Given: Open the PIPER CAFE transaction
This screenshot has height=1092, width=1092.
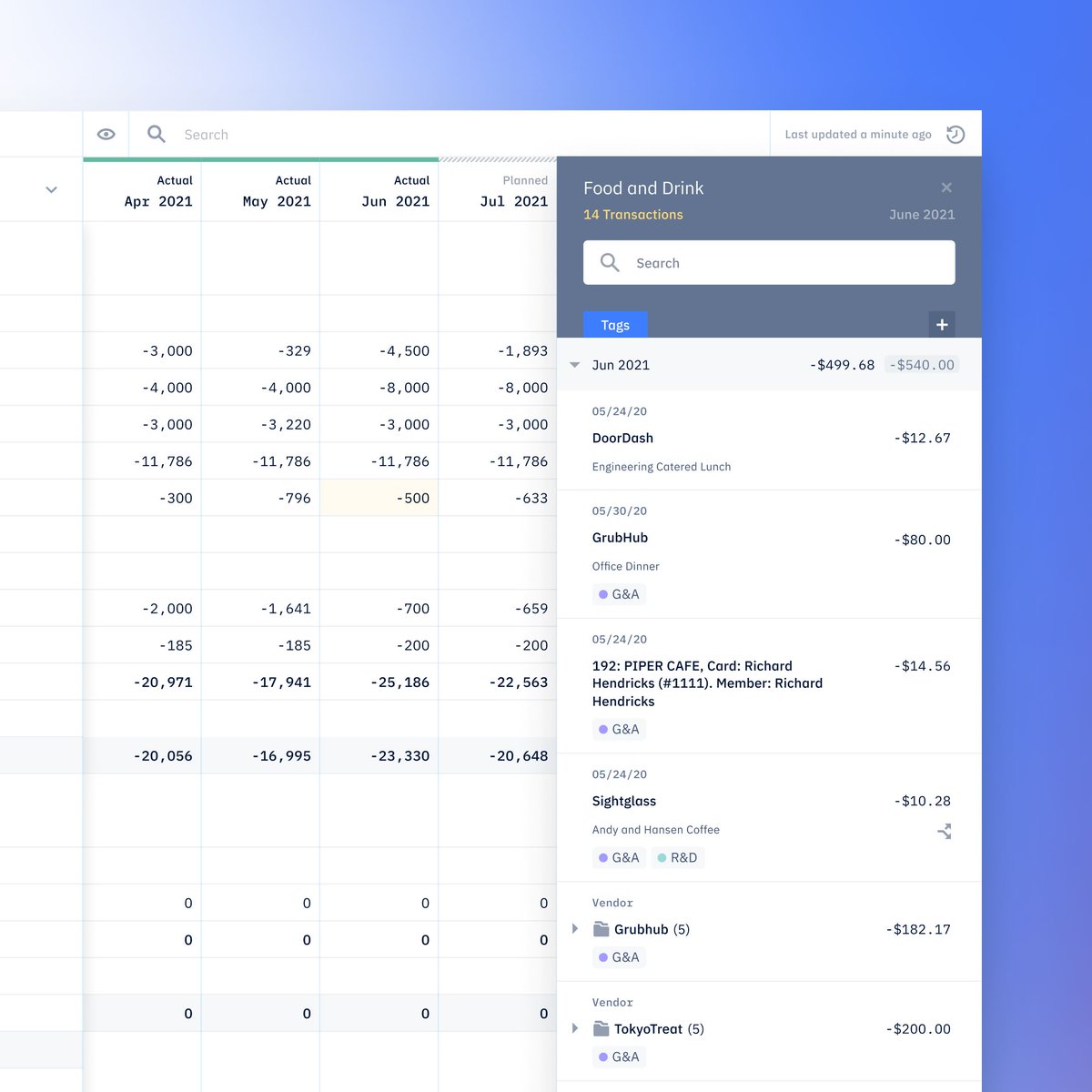Looking at the screenshot, I should [769, 686].
